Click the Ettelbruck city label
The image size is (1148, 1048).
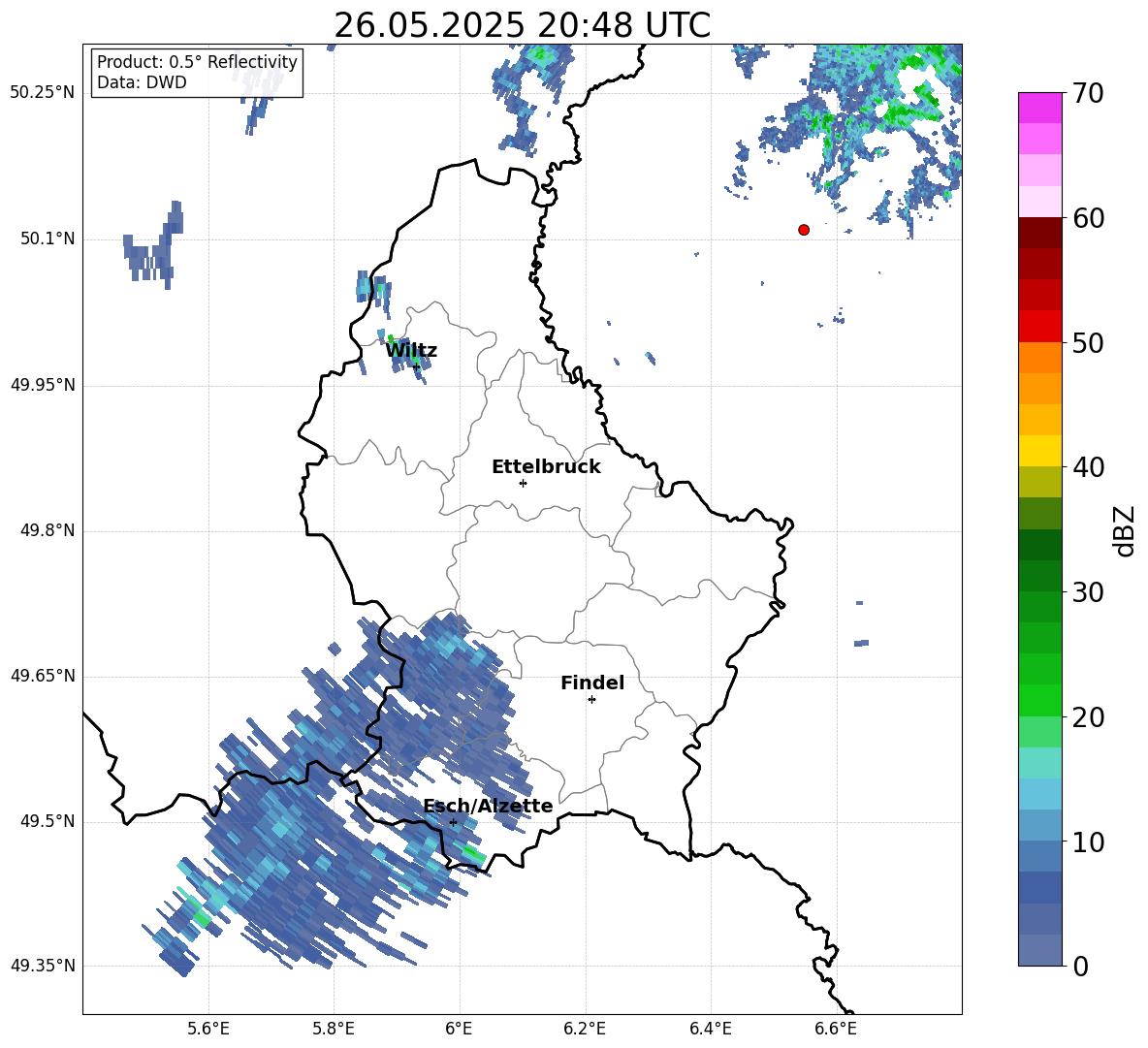point(546,467)
